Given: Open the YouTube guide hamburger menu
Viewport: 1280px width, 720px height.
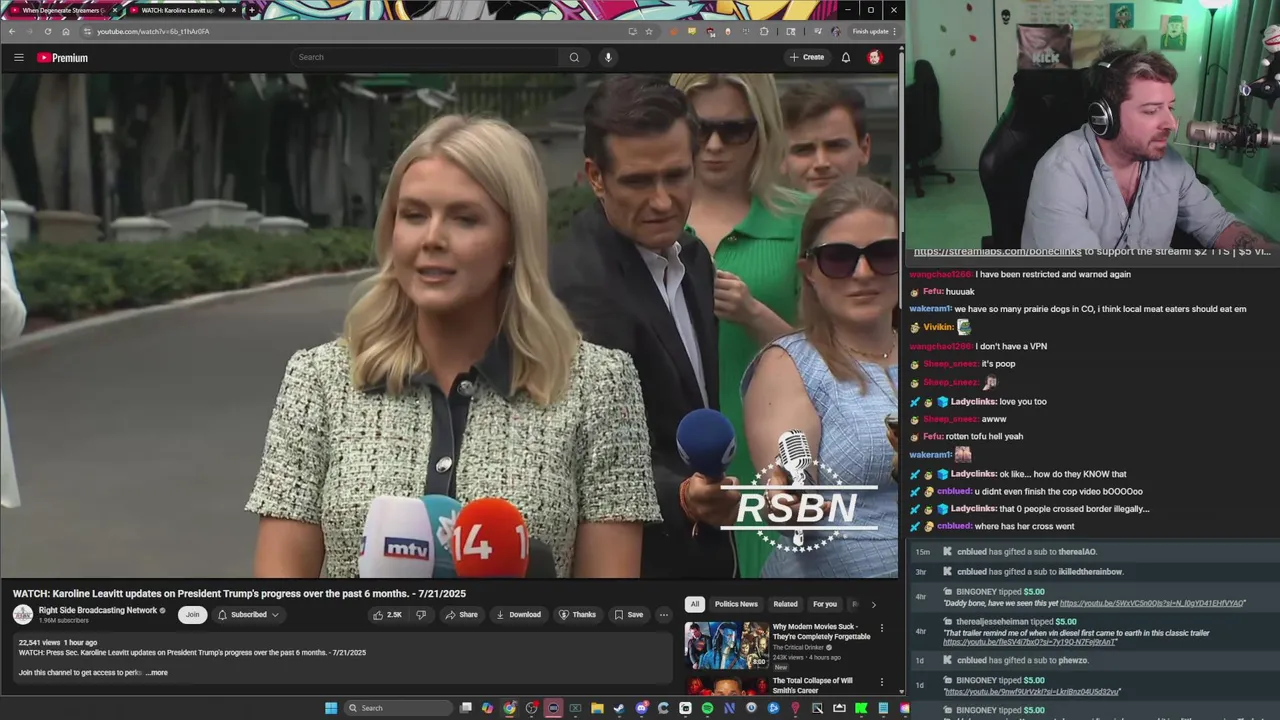Looking at the screenshot, I should click(18, 57).
